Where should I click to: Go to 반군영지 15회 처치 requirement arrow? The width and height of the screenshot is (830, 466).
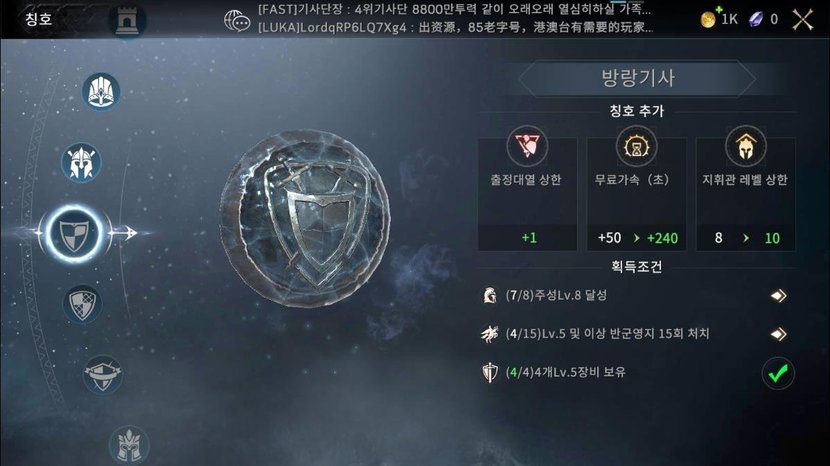point(778,334)
